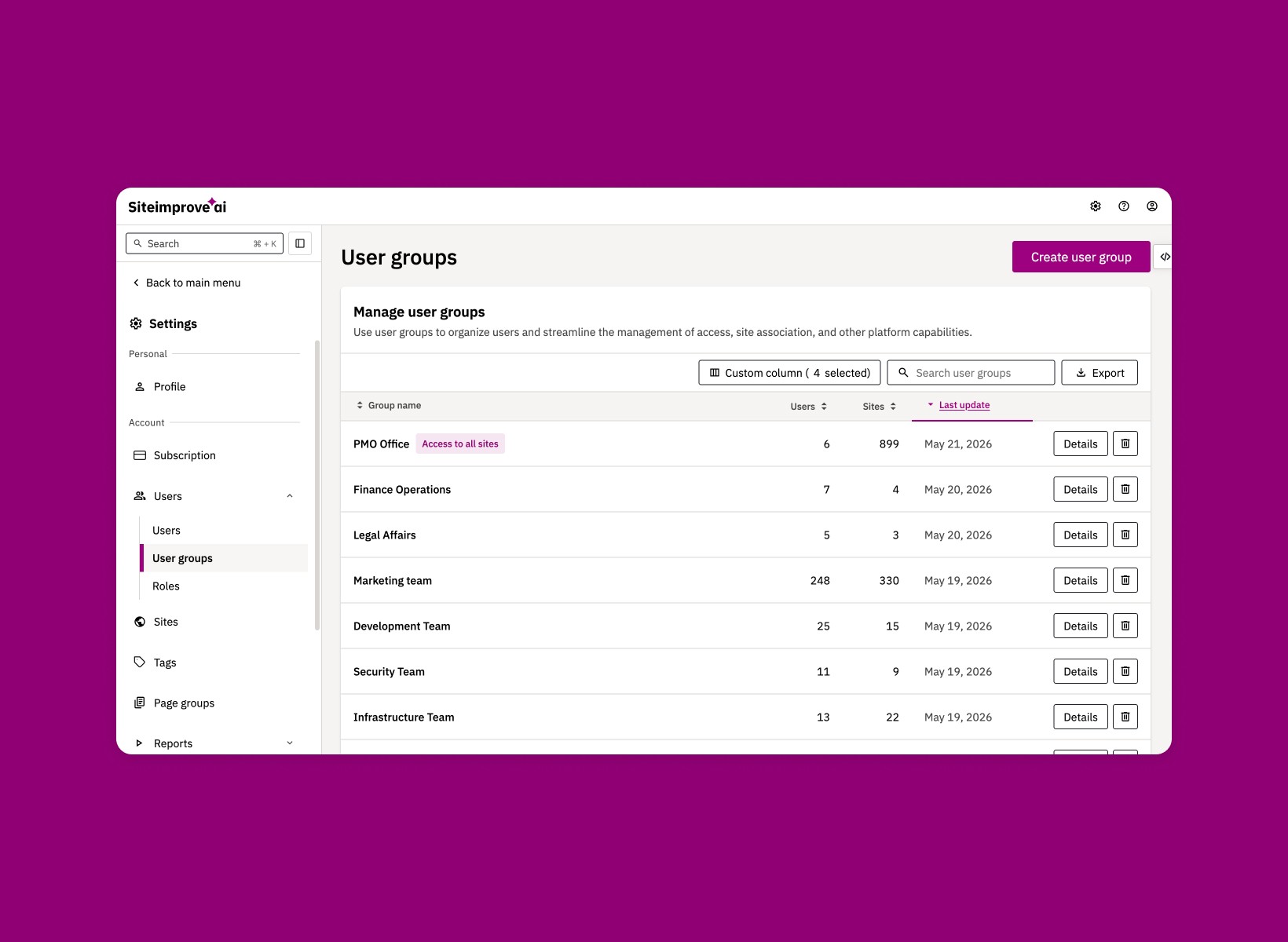This screenshot has width=1288, height=942.
Task: Click the Profile person icon
Action: tap(140, 386)
